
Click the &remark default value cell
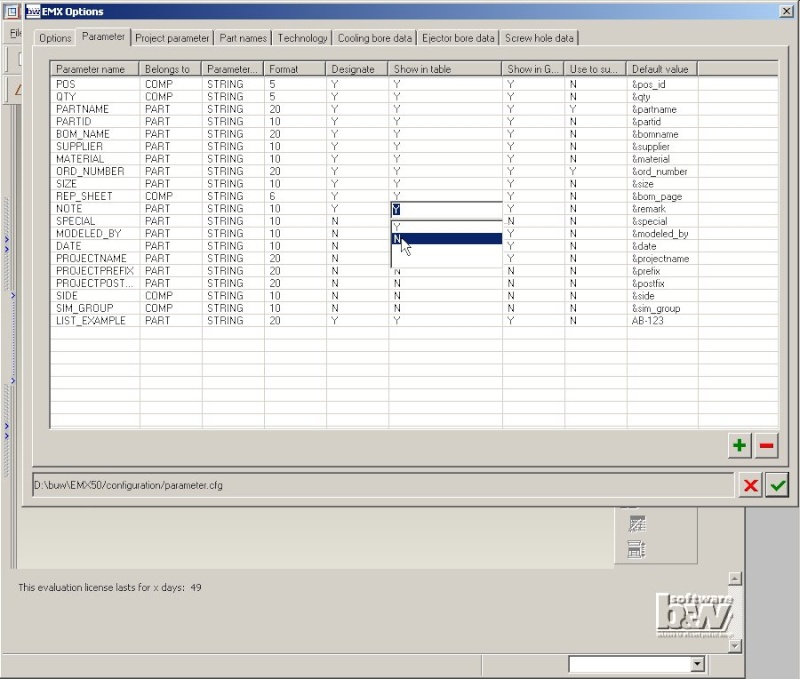tap(662, 209)
